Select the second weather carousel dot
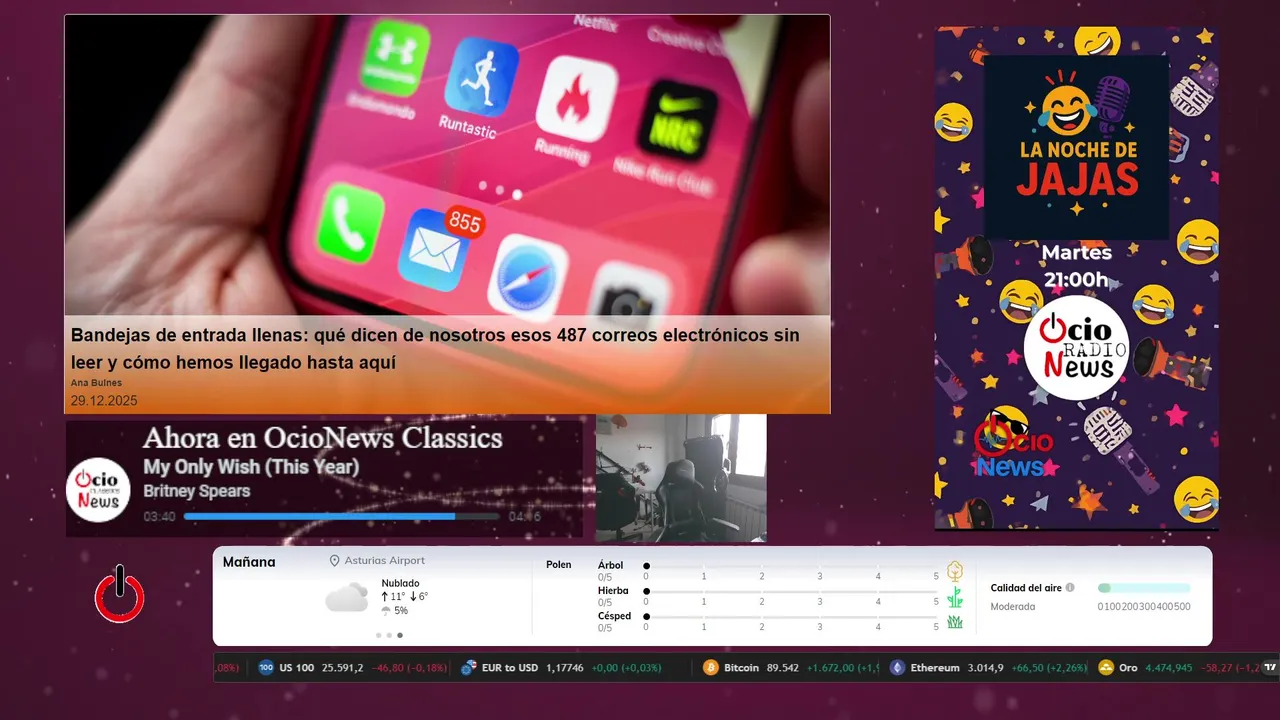The image size is (1280, 720). pyautogui.click(x=389, y=635)
